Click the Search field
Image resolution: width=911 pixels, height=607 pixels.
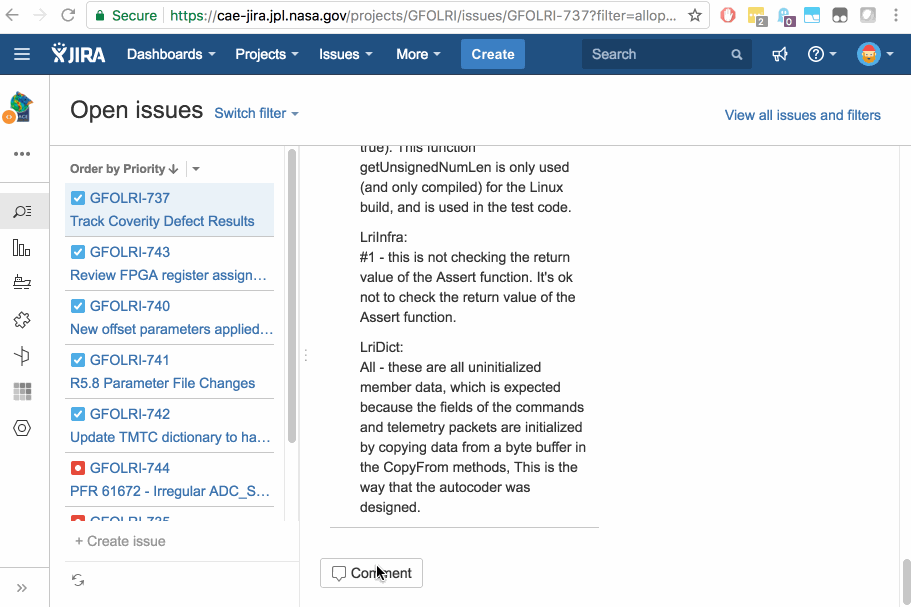[x=666, y=54]
